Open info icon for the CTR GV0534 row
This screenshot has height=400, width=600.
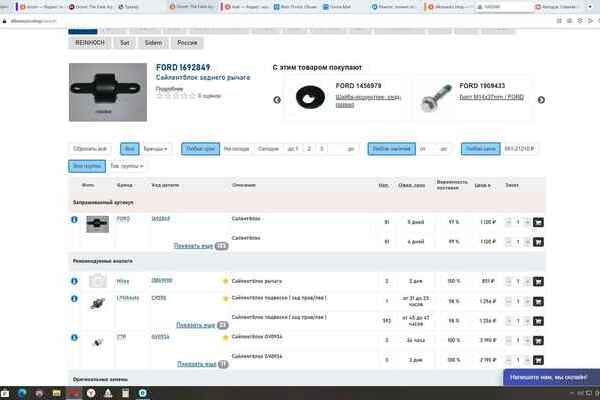click(74, 338)
